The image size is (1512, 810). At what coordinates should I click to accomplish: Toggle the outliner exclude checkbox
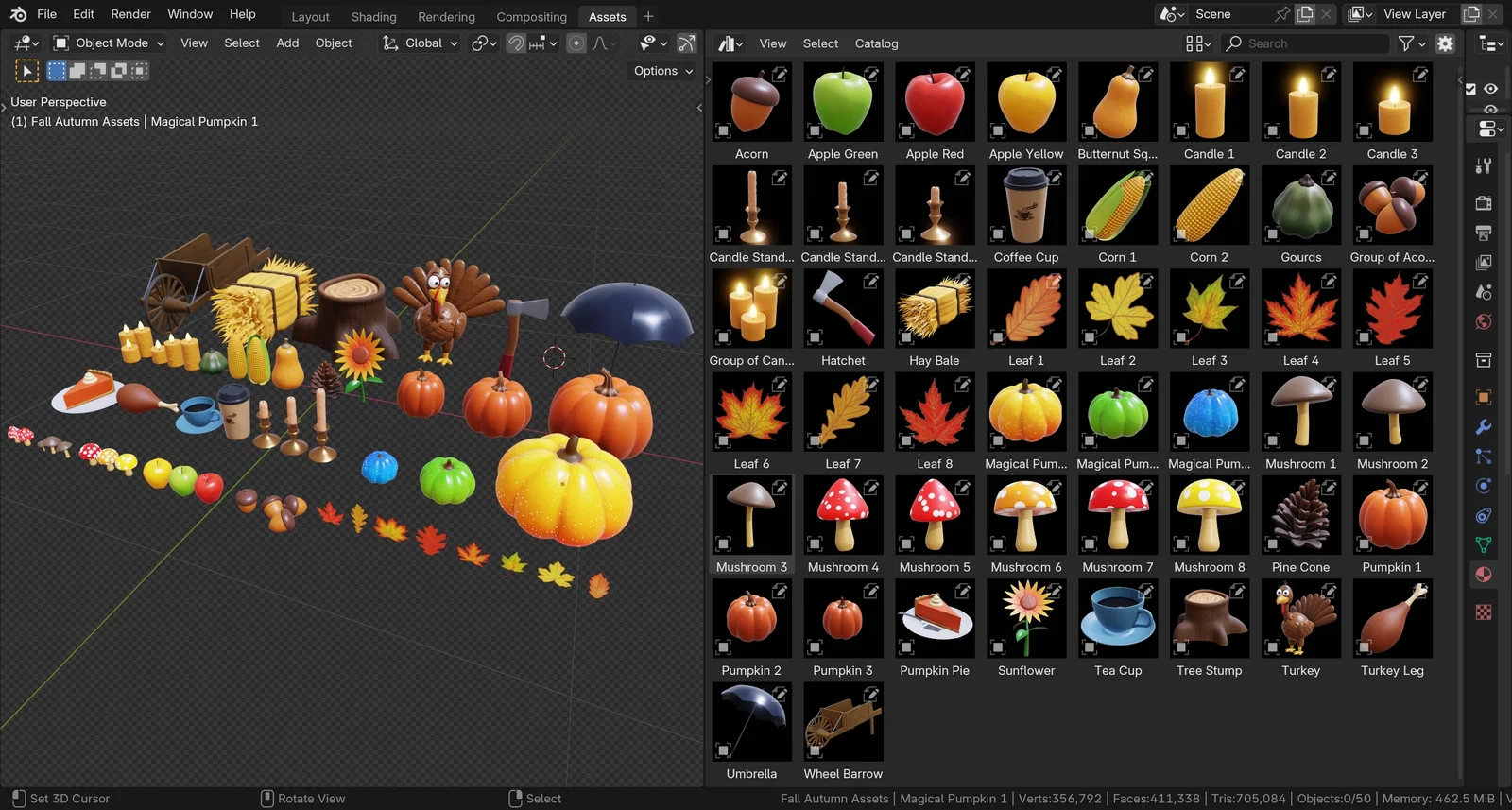1470,89
